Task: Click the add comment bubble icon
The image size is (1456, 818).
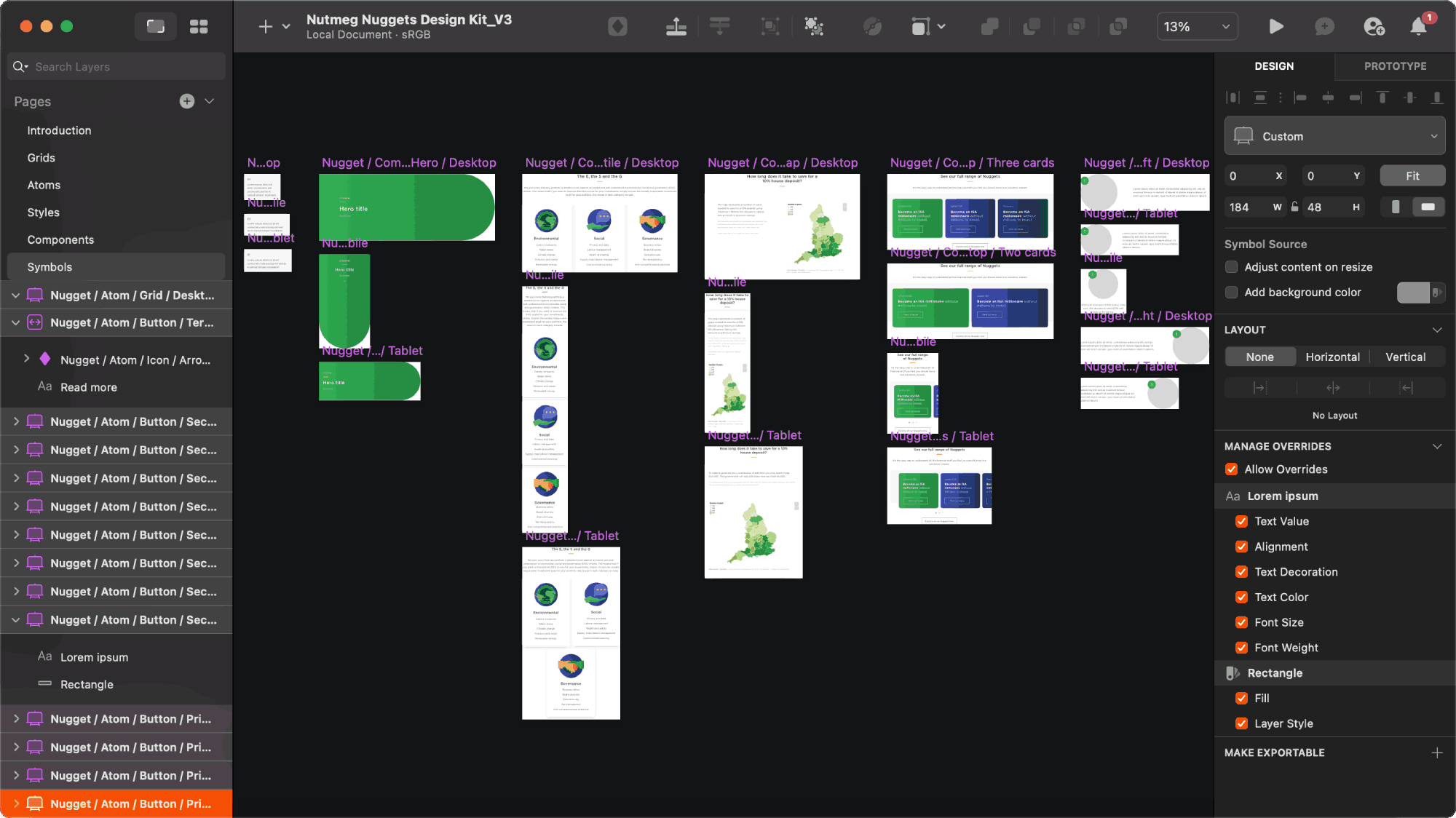Action: tap(1324, 27)
